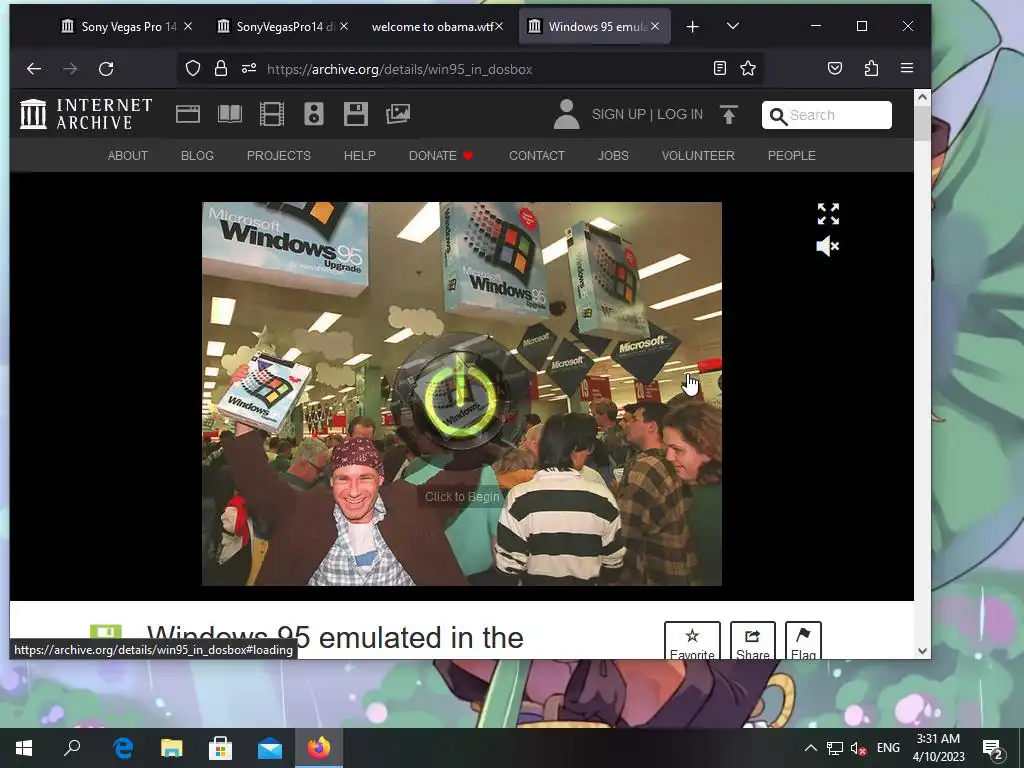Open the Audio speaker icon
1024x768 pixels.
(314, 114)
